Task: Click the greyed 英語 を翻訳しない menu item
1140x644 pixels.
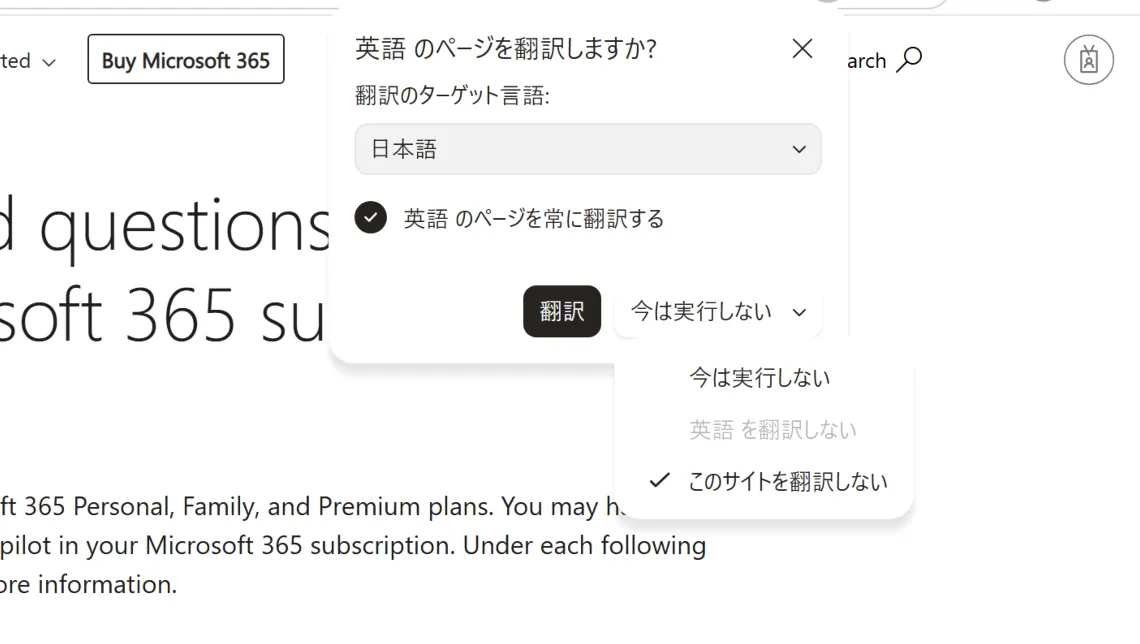Action: tap(772, 430)
